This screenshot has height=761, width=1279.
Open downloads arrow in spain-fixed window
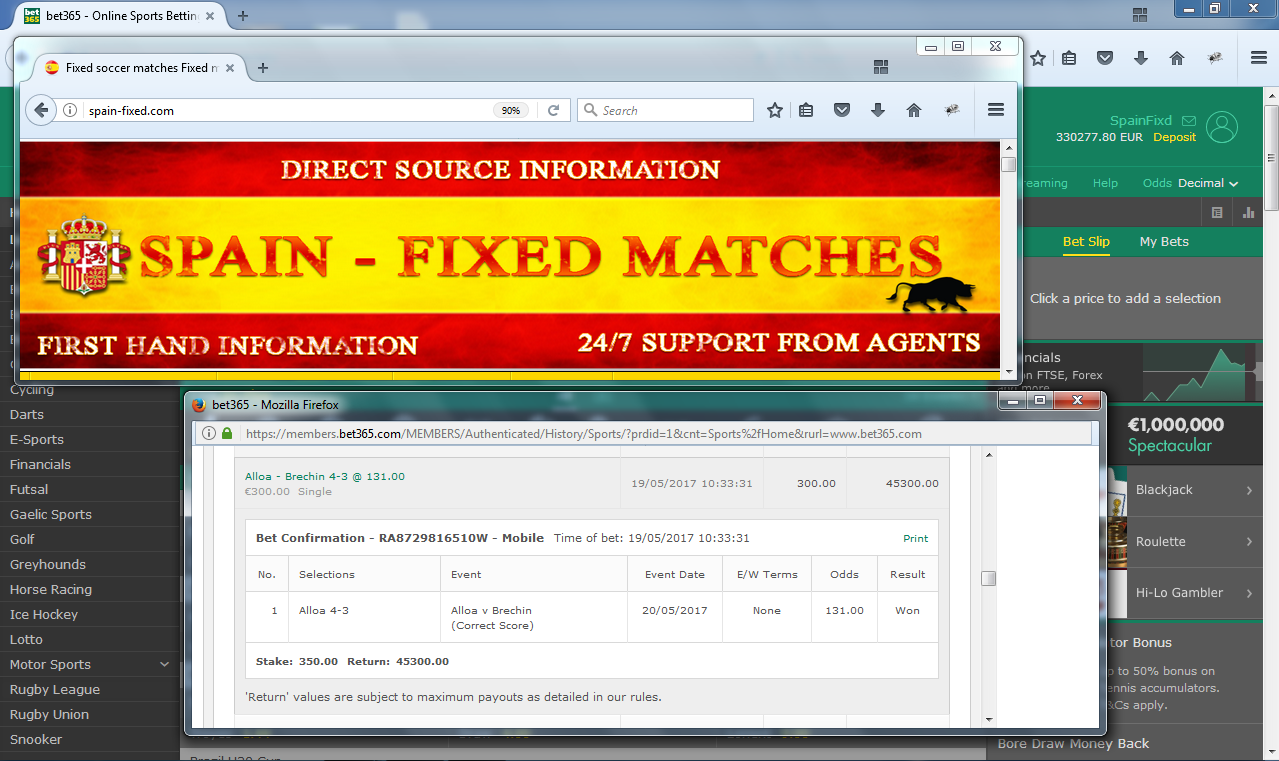click(x=878, y=110)
